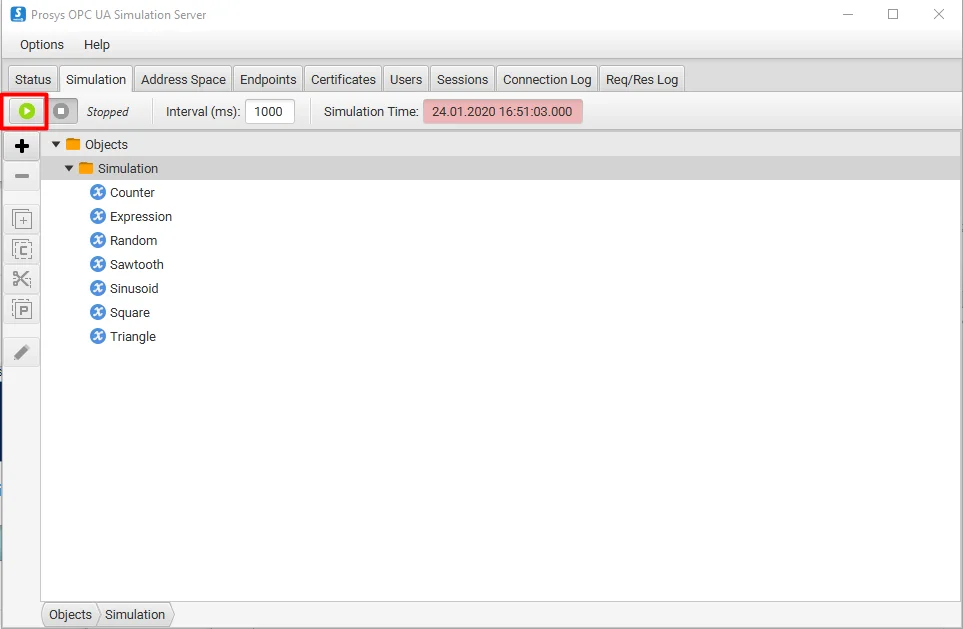Click the Simulation Time value field
The width and height of the screenshot is (963, 629).
point(502,111)
